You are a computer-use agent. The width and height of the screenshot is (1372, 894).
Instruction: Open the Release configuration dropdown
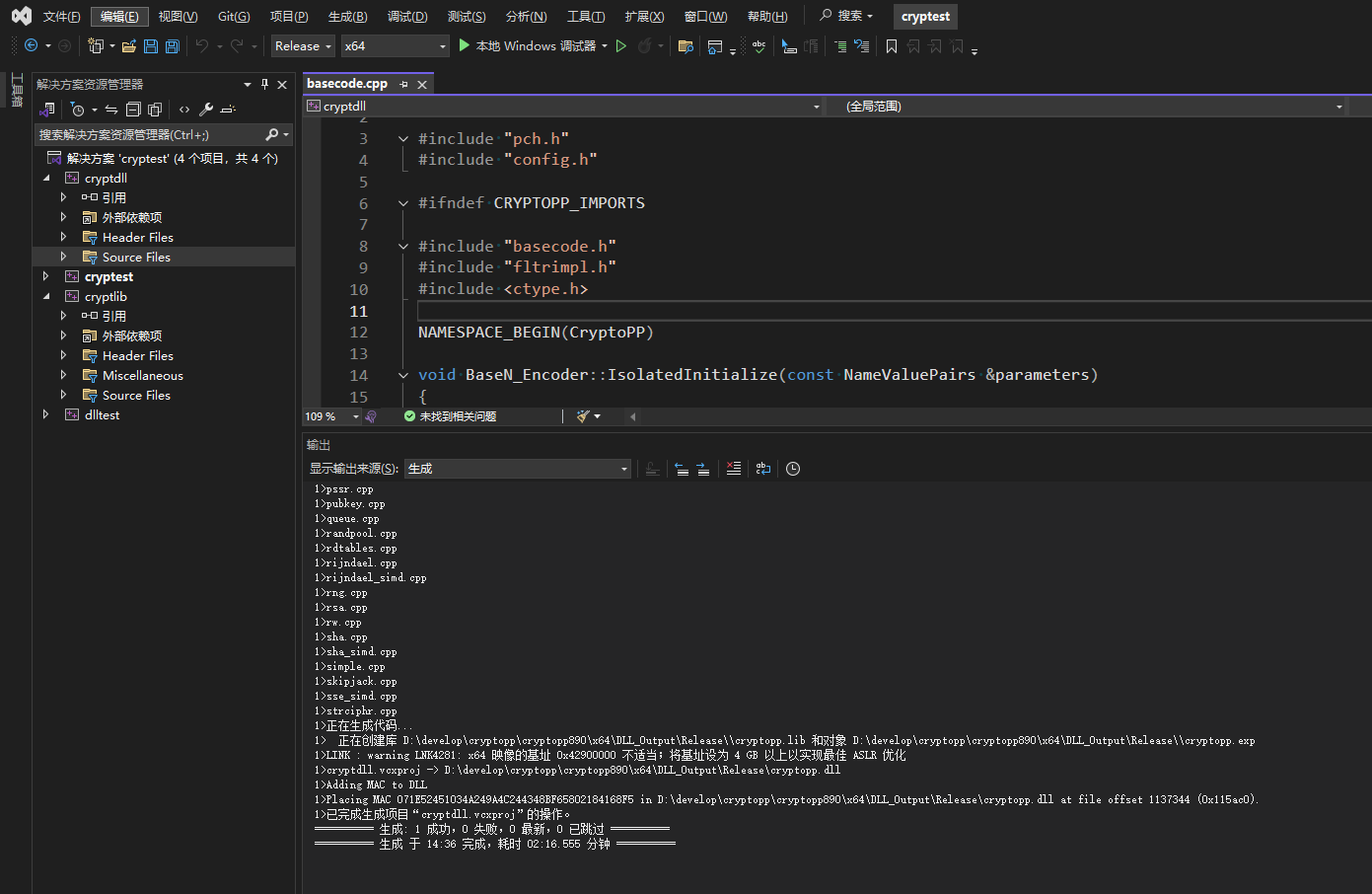pos(303,46)
